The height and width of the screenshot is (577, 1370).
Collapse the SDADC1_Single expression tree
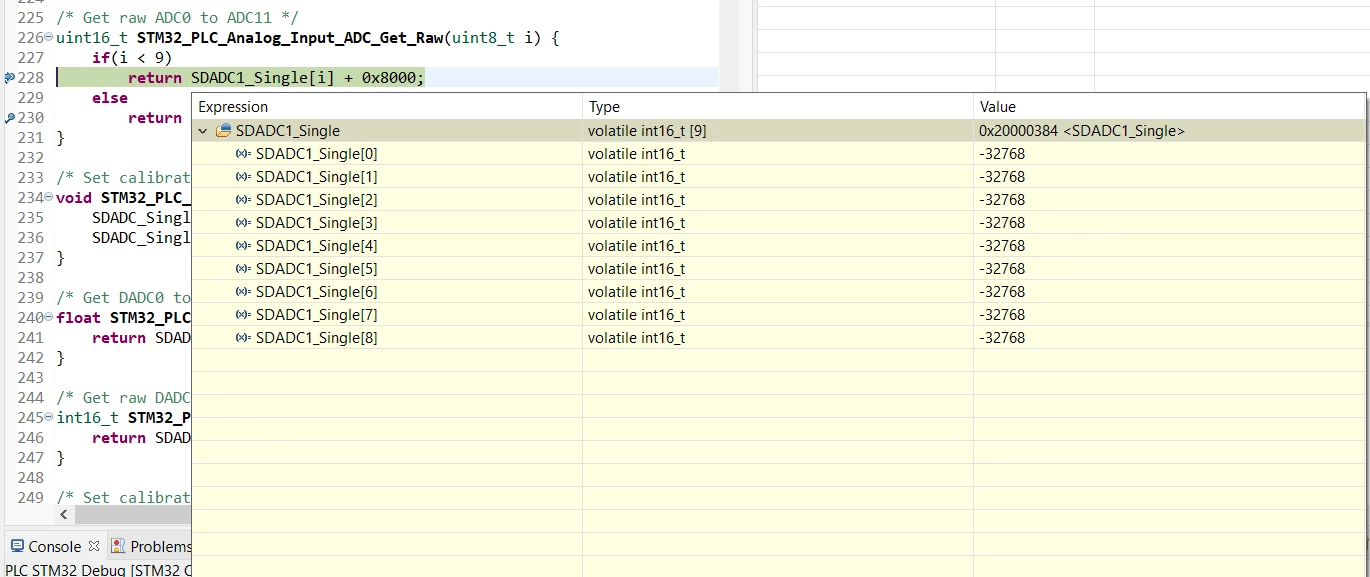pyautogui.click(x=203, y=131)
